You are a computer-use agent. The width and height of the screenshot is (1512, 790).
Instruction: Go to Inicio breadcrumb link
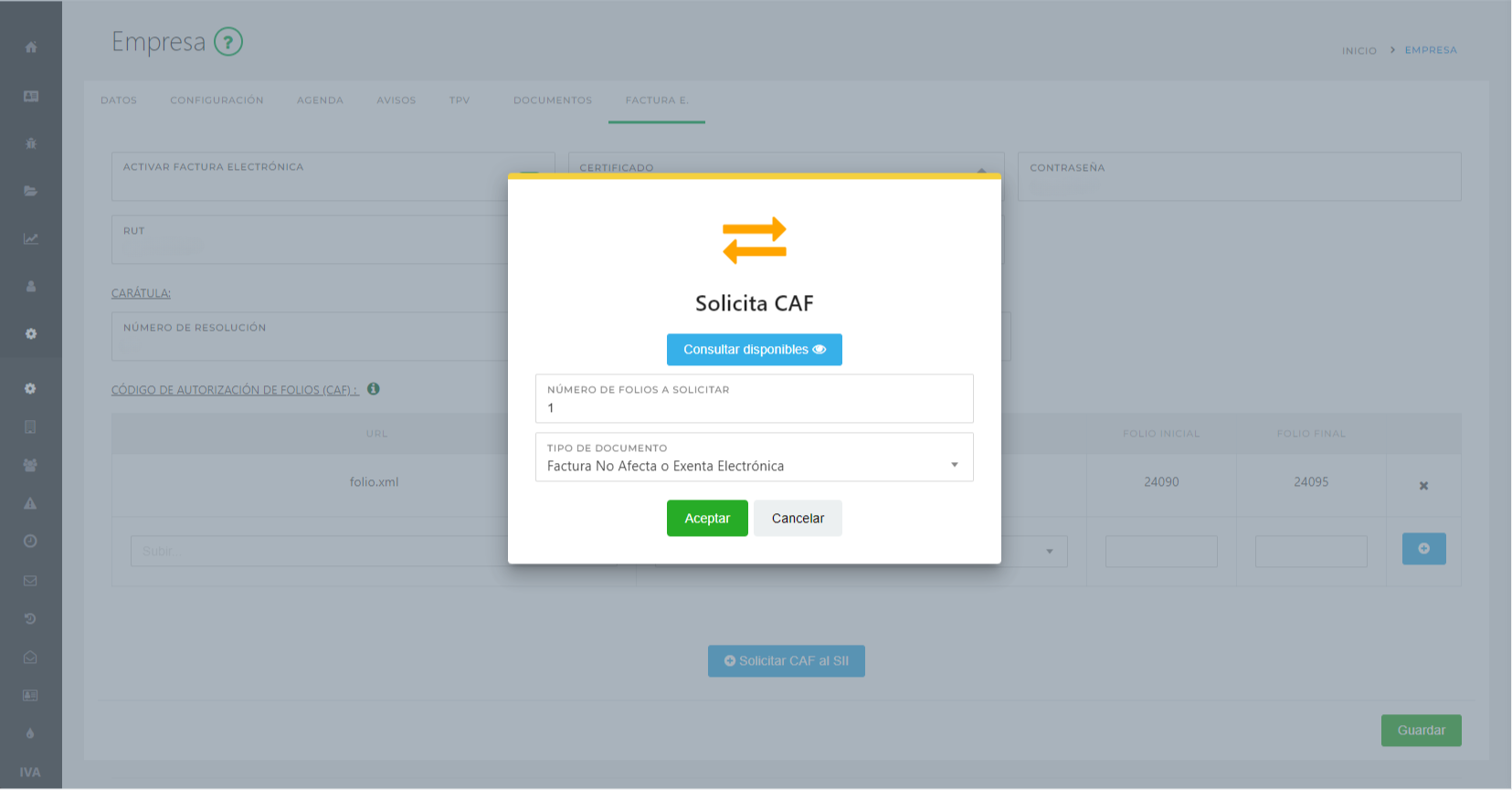[x=1359, y=51]
